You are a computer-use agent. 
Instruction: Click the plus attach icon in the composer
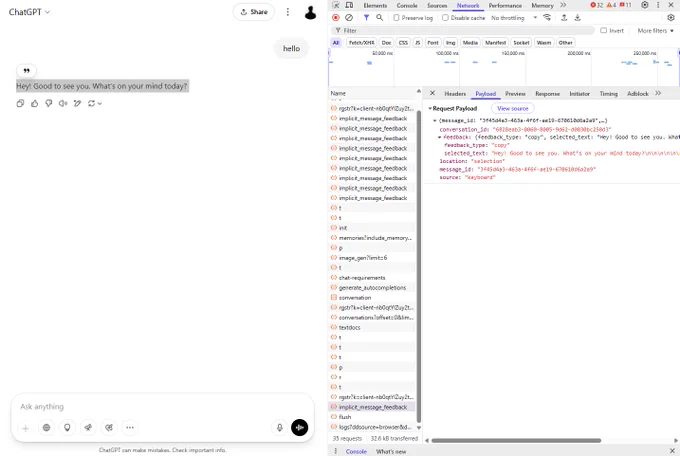[26, 428]
